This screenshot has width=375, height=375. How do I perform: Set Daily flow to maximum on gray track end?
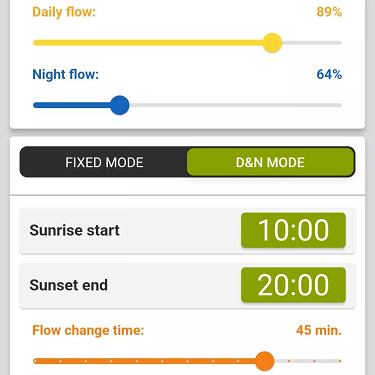(338, 43)
